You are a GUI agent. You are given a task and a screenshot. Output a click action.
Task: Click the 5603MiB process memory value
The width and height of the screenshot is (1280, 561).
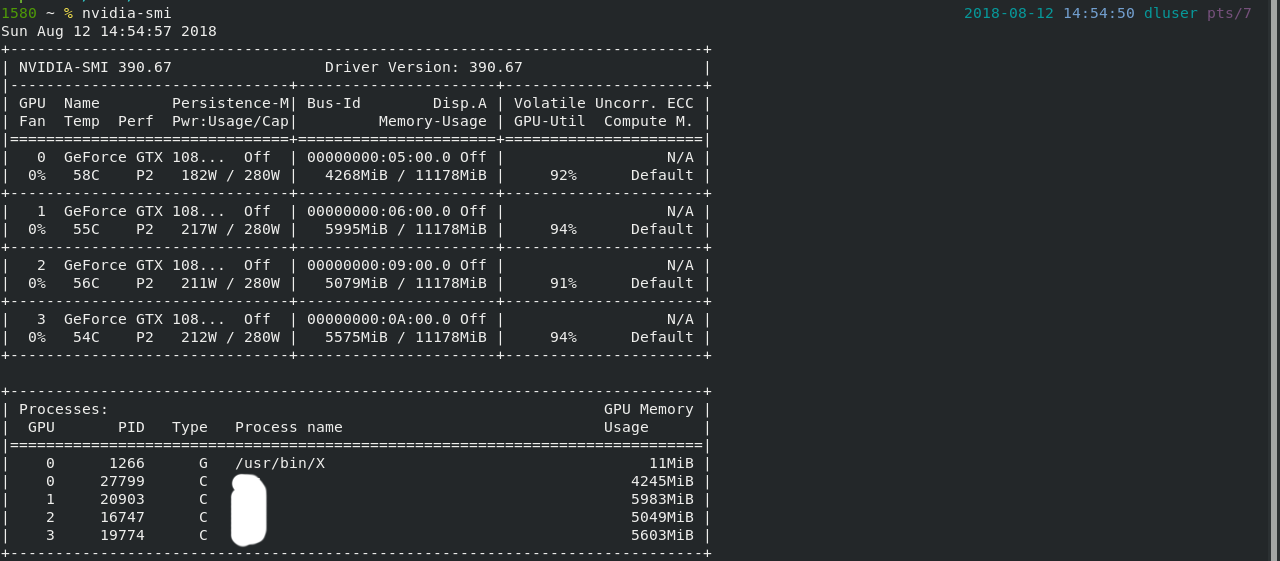(x=662, y=535)
